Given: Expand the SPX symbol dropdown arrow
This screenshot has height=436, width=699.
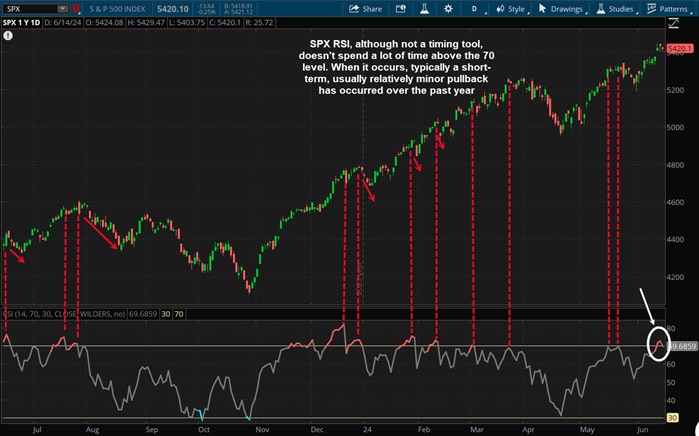Looking at the screenshot, I should tap(63, 8).
